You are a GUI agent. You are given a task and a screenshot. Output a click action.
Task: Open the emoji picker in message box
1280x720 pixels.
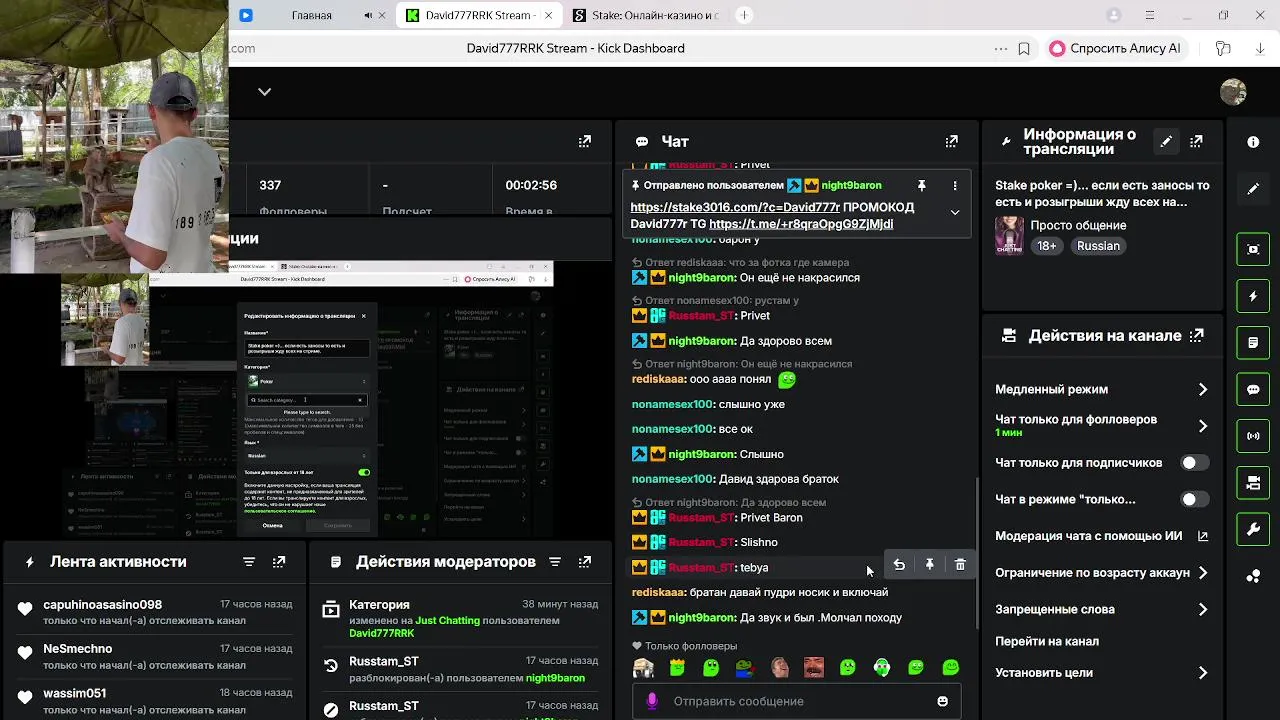click(942, 701)
